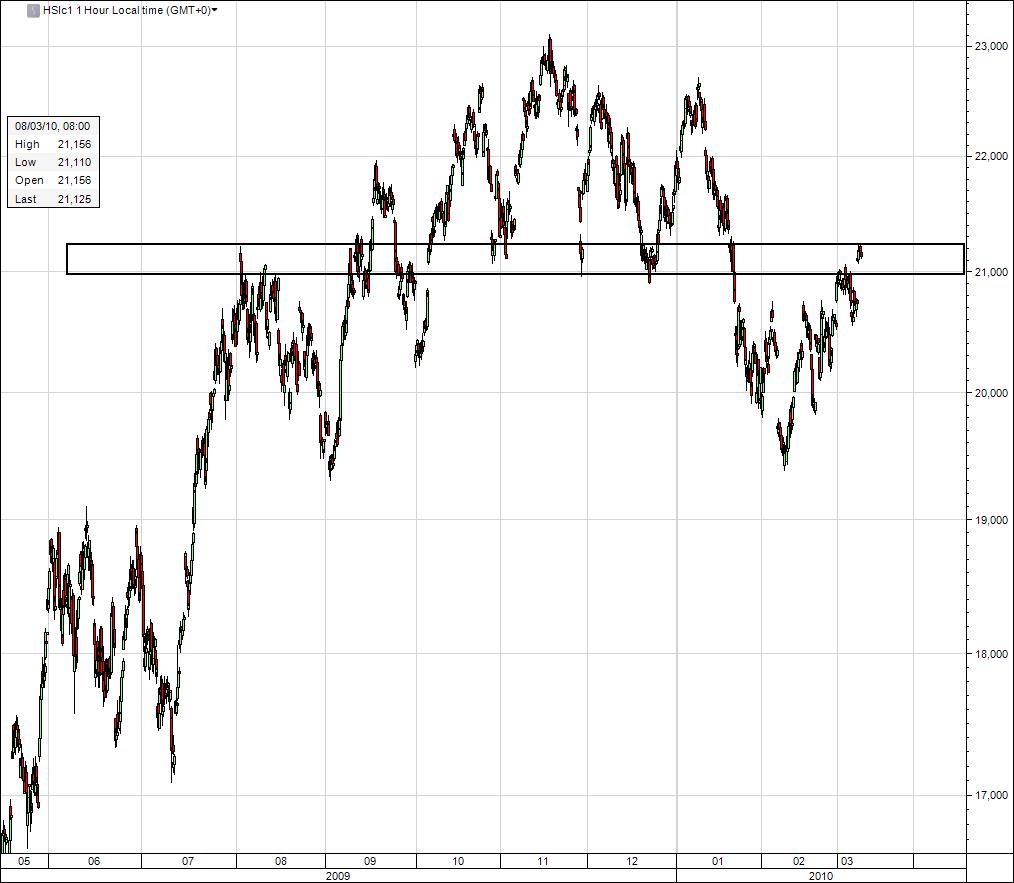Image resolution: width=1014 pixels, height=883 pixels.
Task: Click the 09 month label on time axis
Action: click(370, 861)
